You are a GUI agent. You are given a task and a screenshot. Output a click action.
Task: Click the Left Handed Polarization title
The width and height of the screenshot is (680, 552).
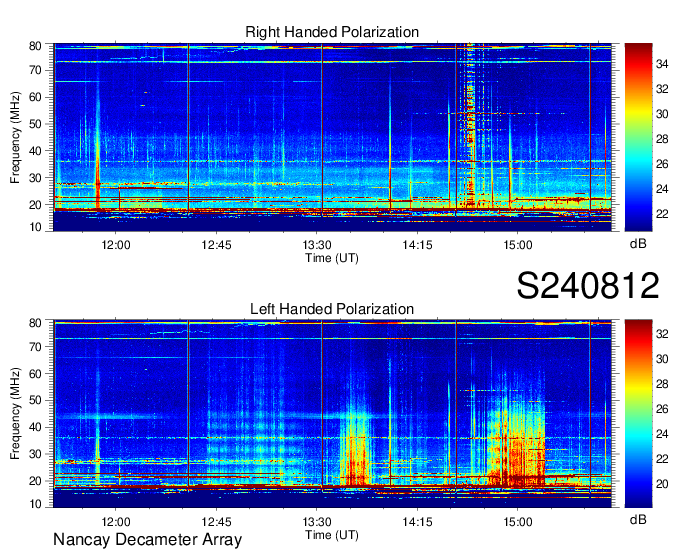[x=332, y=309]
